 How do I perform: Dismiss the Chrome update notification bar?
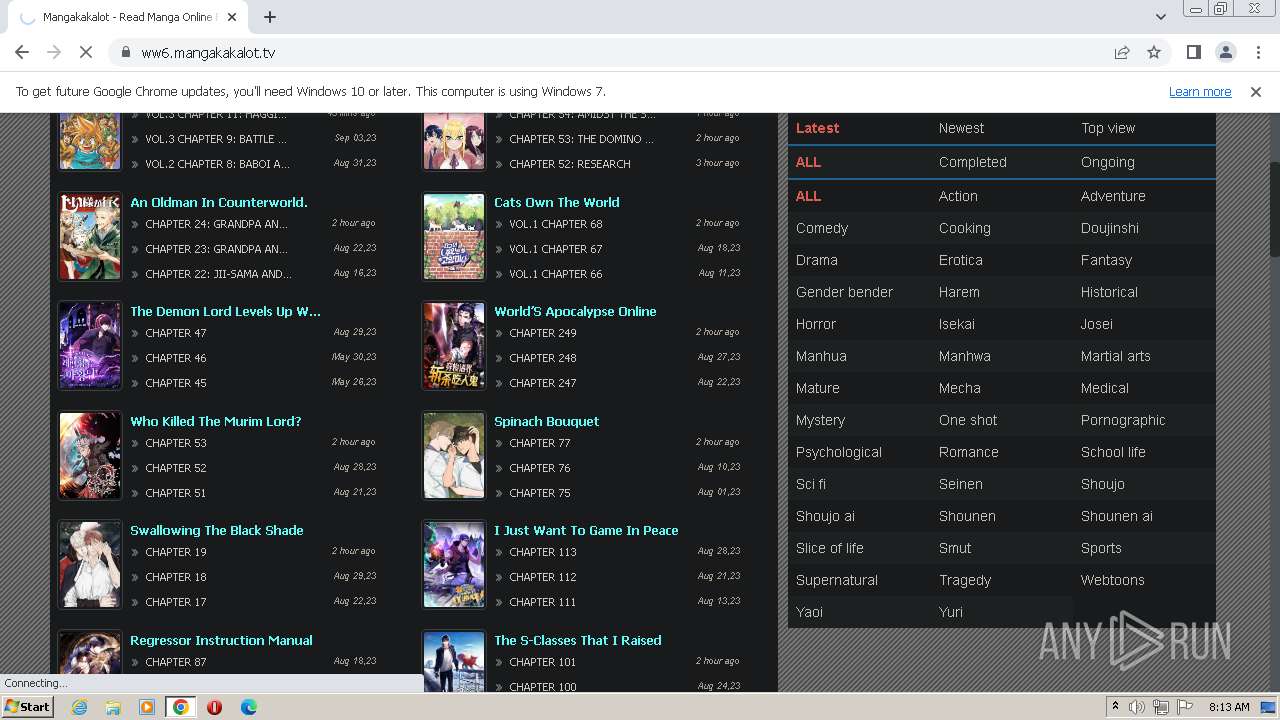click(1256, 91)
